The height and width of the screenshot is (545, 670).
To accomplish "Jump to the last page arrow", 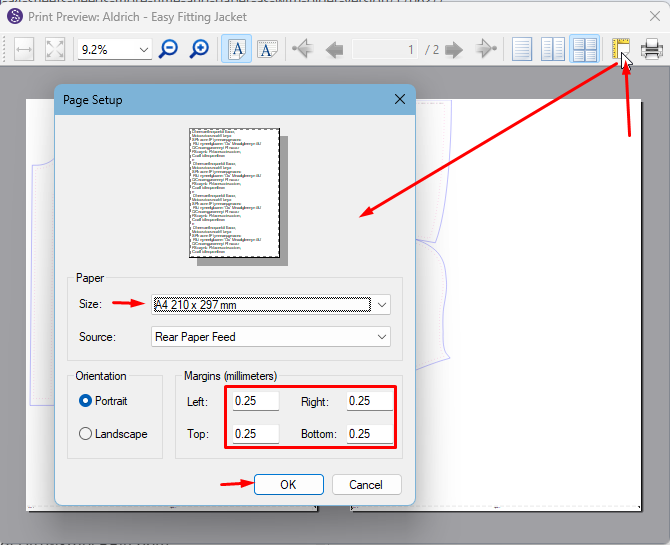I will coord(485,49).
